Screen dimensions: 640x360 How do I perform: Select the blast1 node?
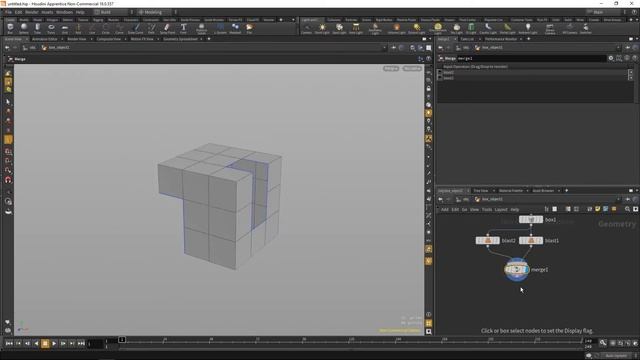[531, 240]
